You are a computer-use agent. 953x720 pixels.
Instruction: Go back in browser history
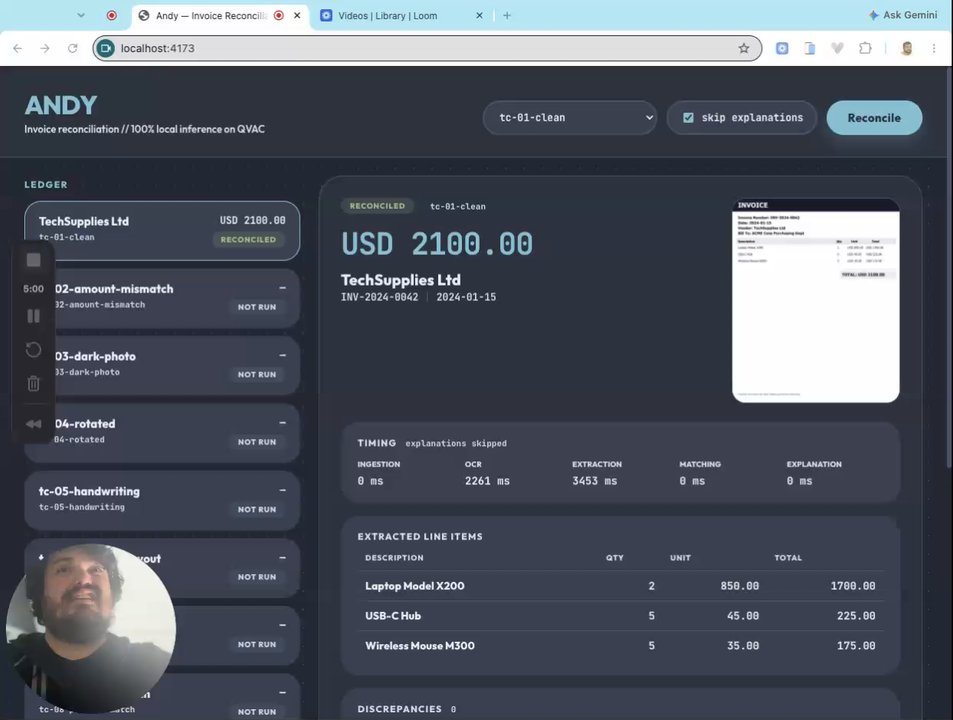coord(18,48)
